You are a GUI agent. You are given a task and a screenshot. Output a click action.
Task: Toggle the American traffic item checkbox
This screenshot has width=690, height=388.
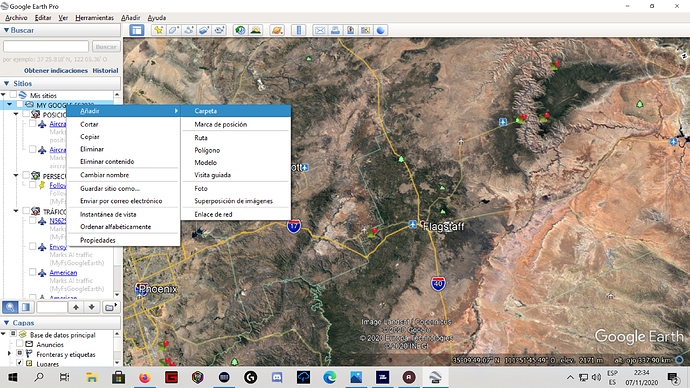click(33, 272)
